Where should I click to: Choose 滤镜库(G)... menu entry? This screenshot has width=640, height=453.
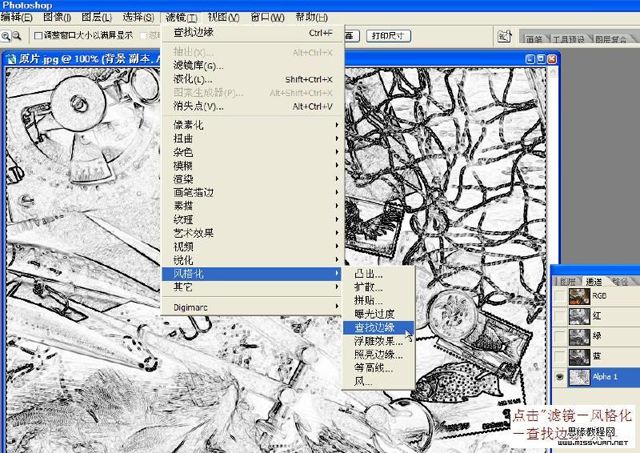pyautogui.click(x=253, y=66)
